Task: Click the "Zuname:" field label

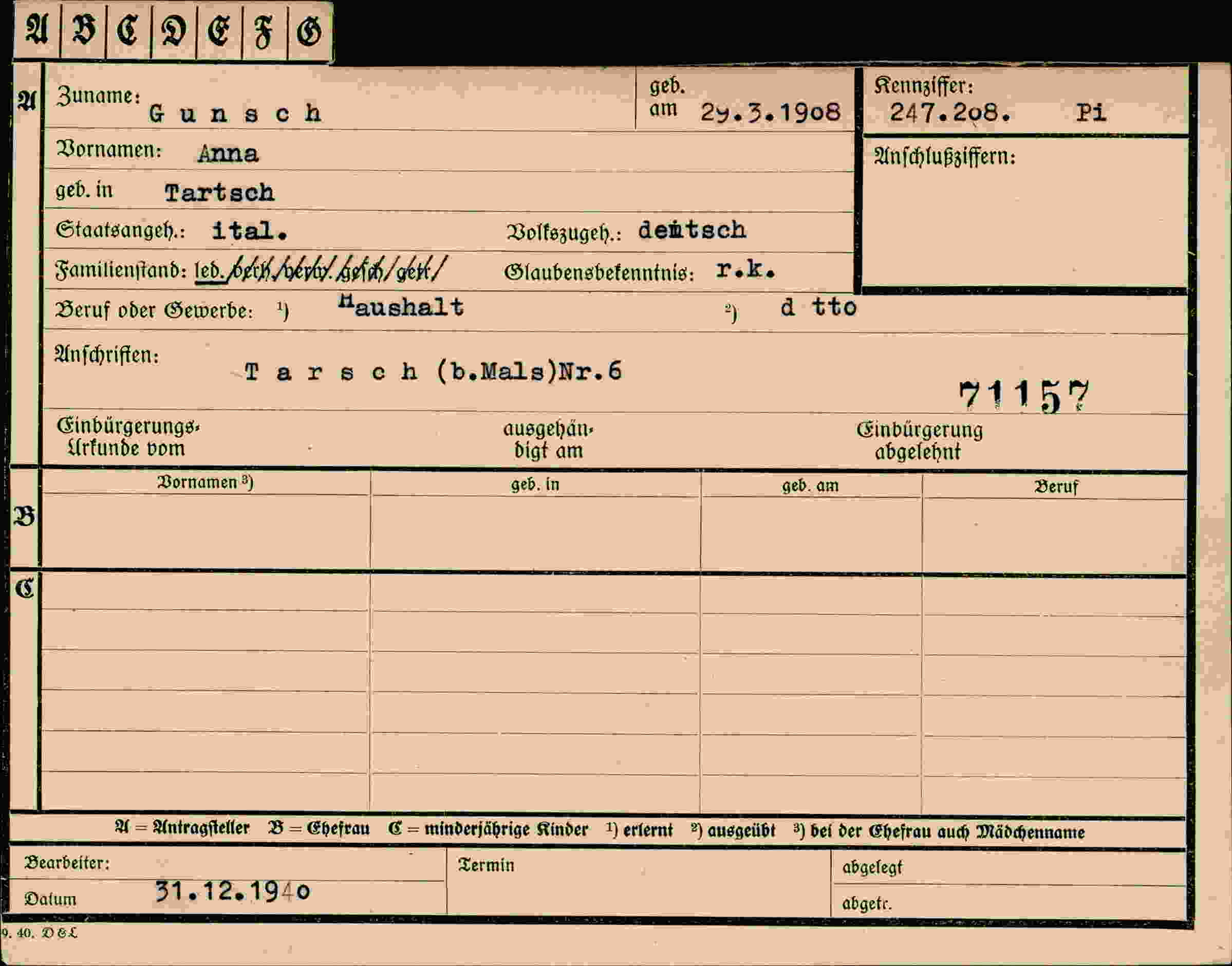Action: coord(98,96)
